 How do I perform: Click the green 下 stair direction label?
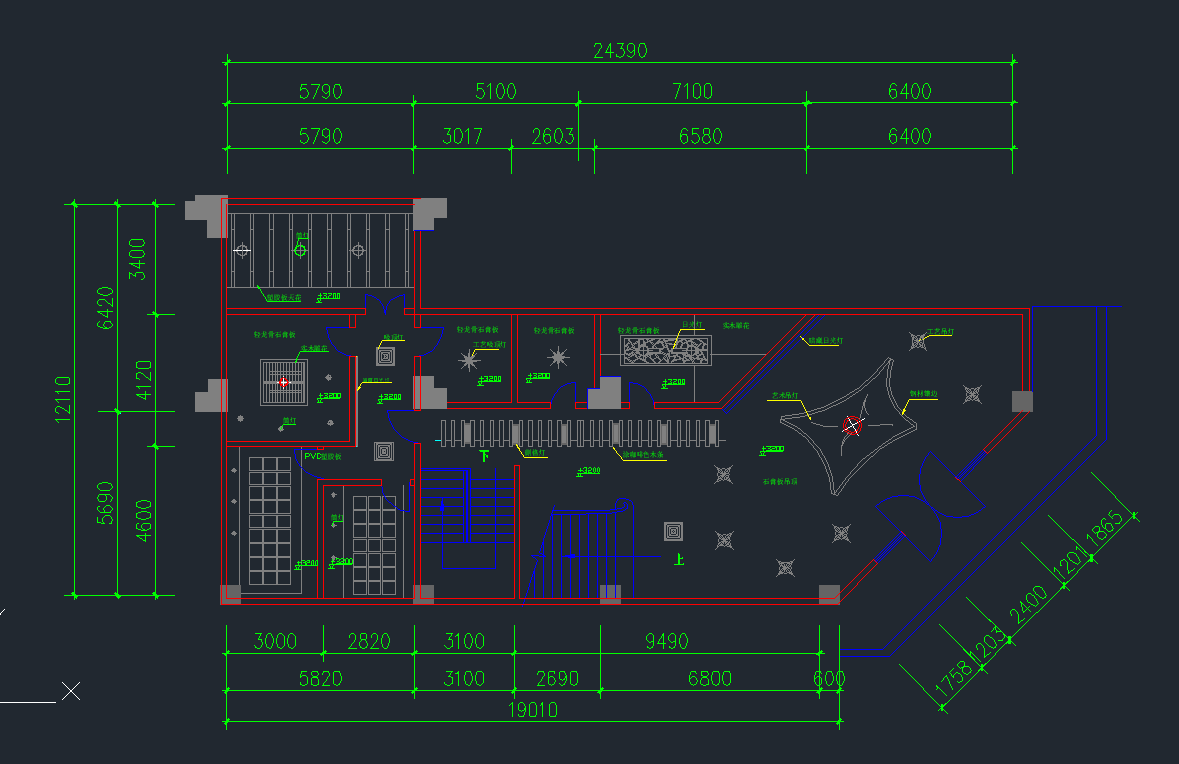point(484,456)
